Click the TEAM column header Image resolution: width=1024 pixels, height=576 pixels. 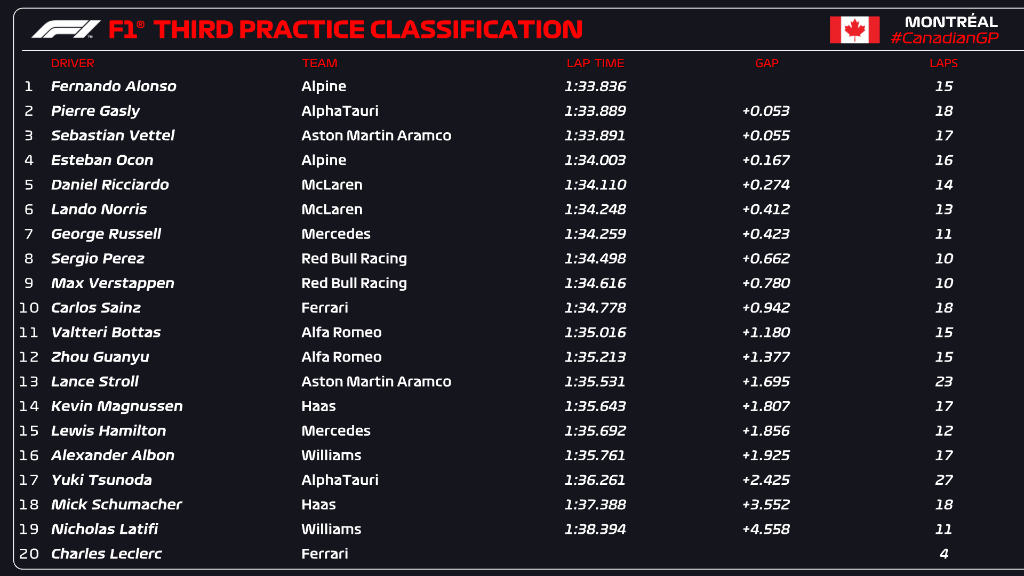pos(320,63)
